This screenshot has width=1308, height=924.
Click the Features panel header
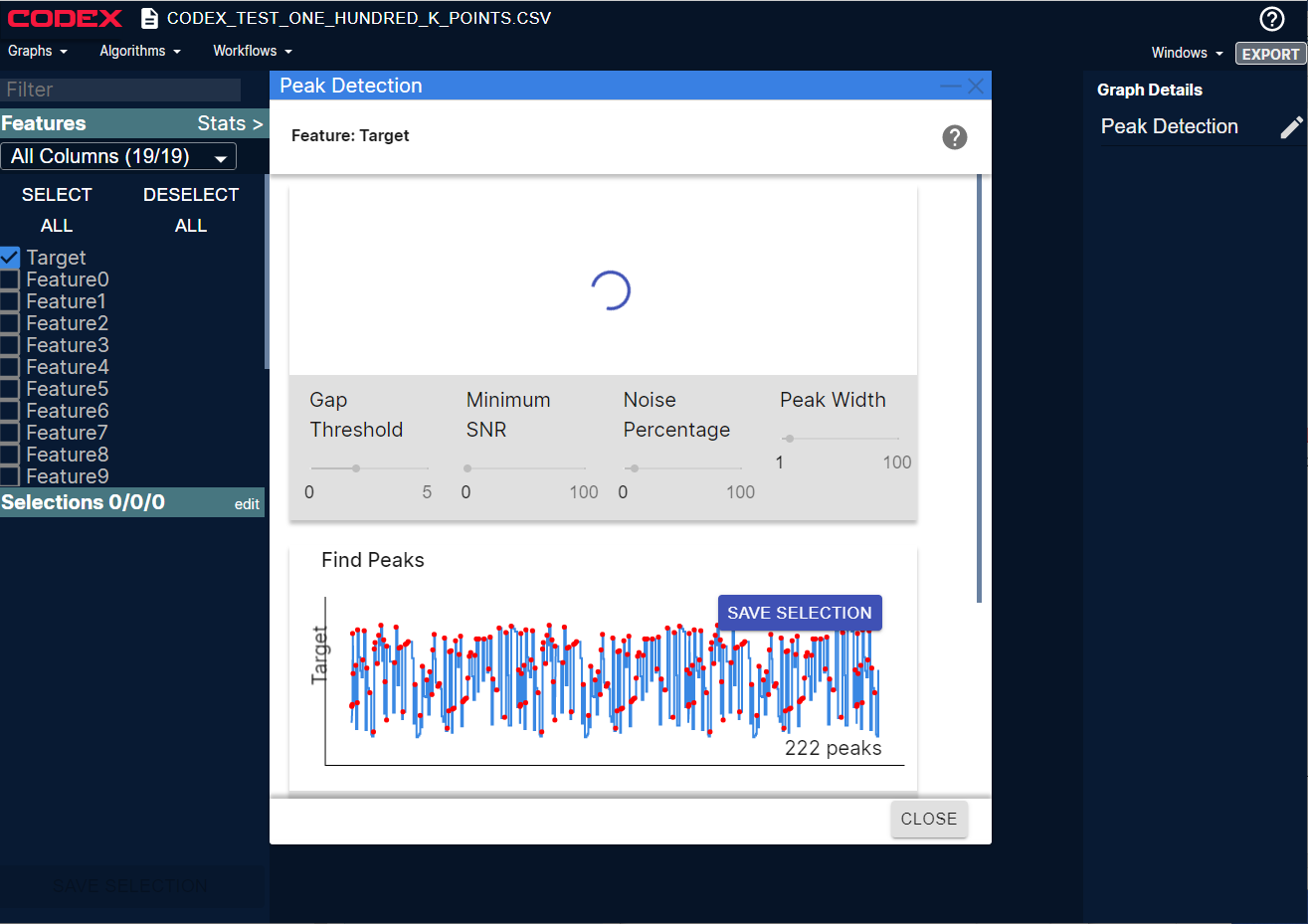(132, 123)
